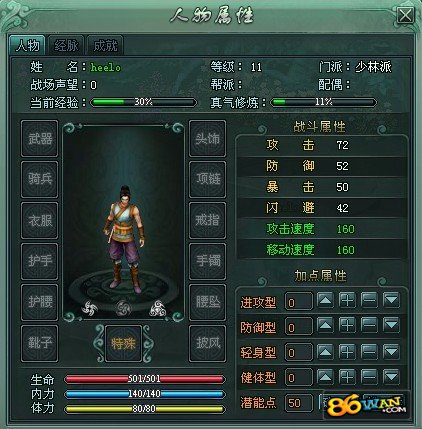Switch to the 成就 tab
This screenshot has height=429, width=422.
(x=105, y=45)
